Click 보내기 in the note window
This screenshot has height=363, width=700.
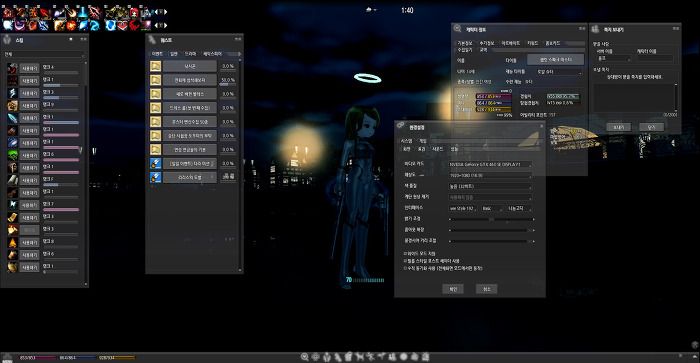tap(618, 127)
